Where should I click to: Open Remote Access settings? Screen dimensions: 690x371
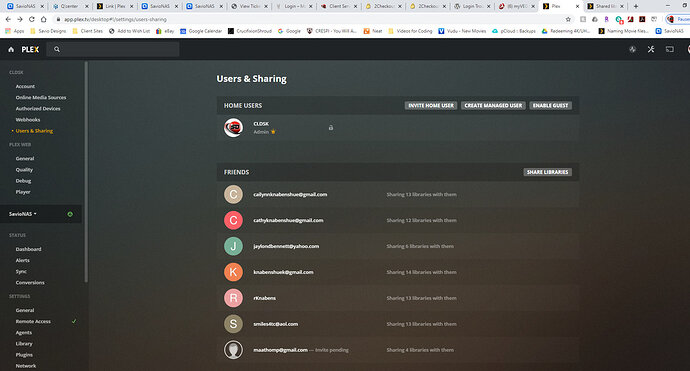point(33,321)
